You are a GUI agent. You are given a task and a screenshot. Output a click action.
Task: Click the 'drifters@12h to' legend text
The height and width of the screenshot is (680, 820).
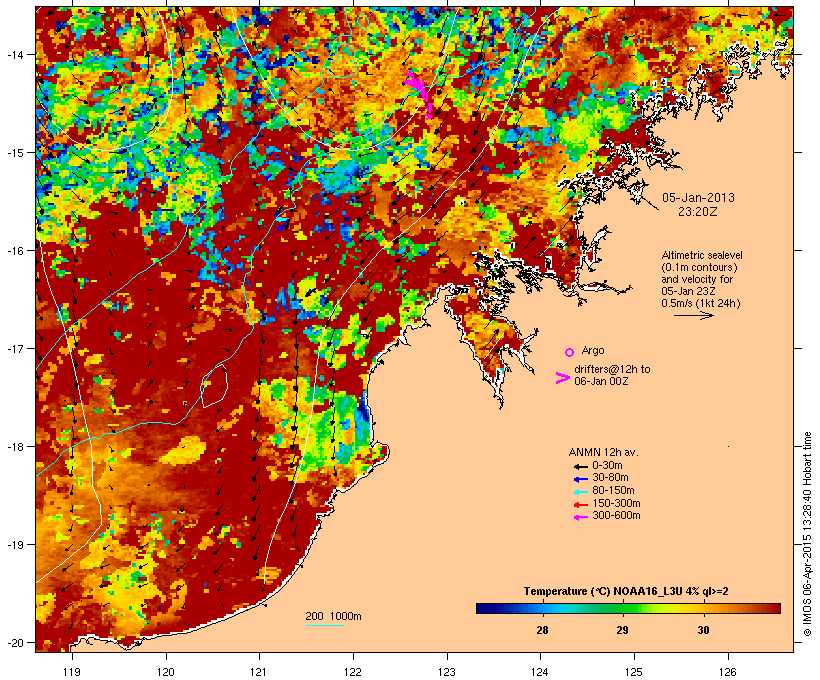point(612,369)
